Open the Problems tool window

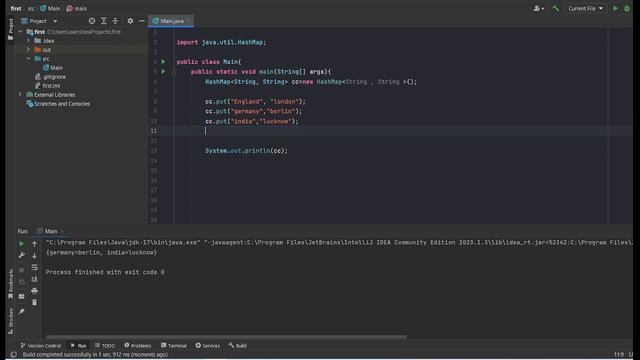pos(138,346)
